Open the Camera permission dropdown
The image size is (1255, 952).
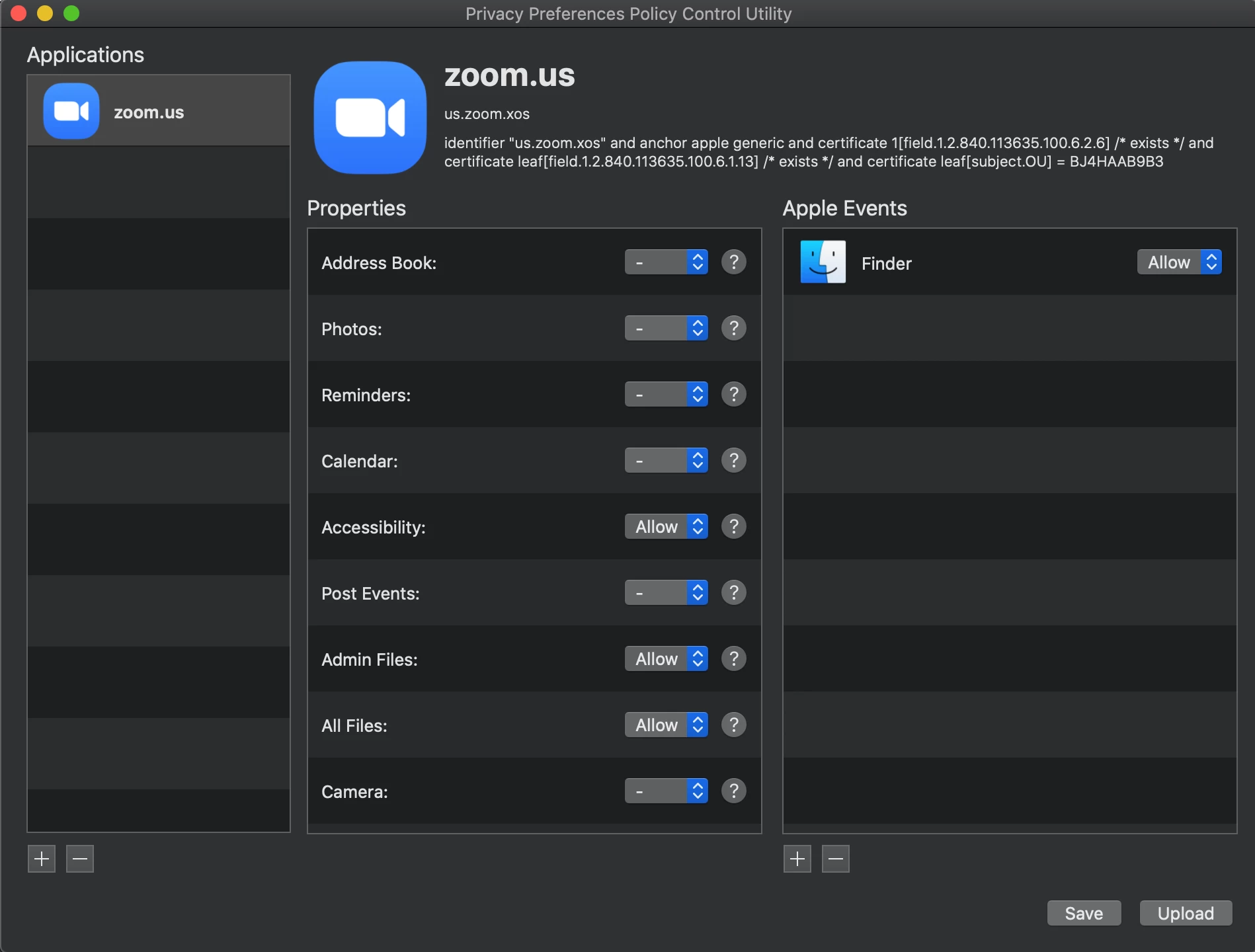667,791
